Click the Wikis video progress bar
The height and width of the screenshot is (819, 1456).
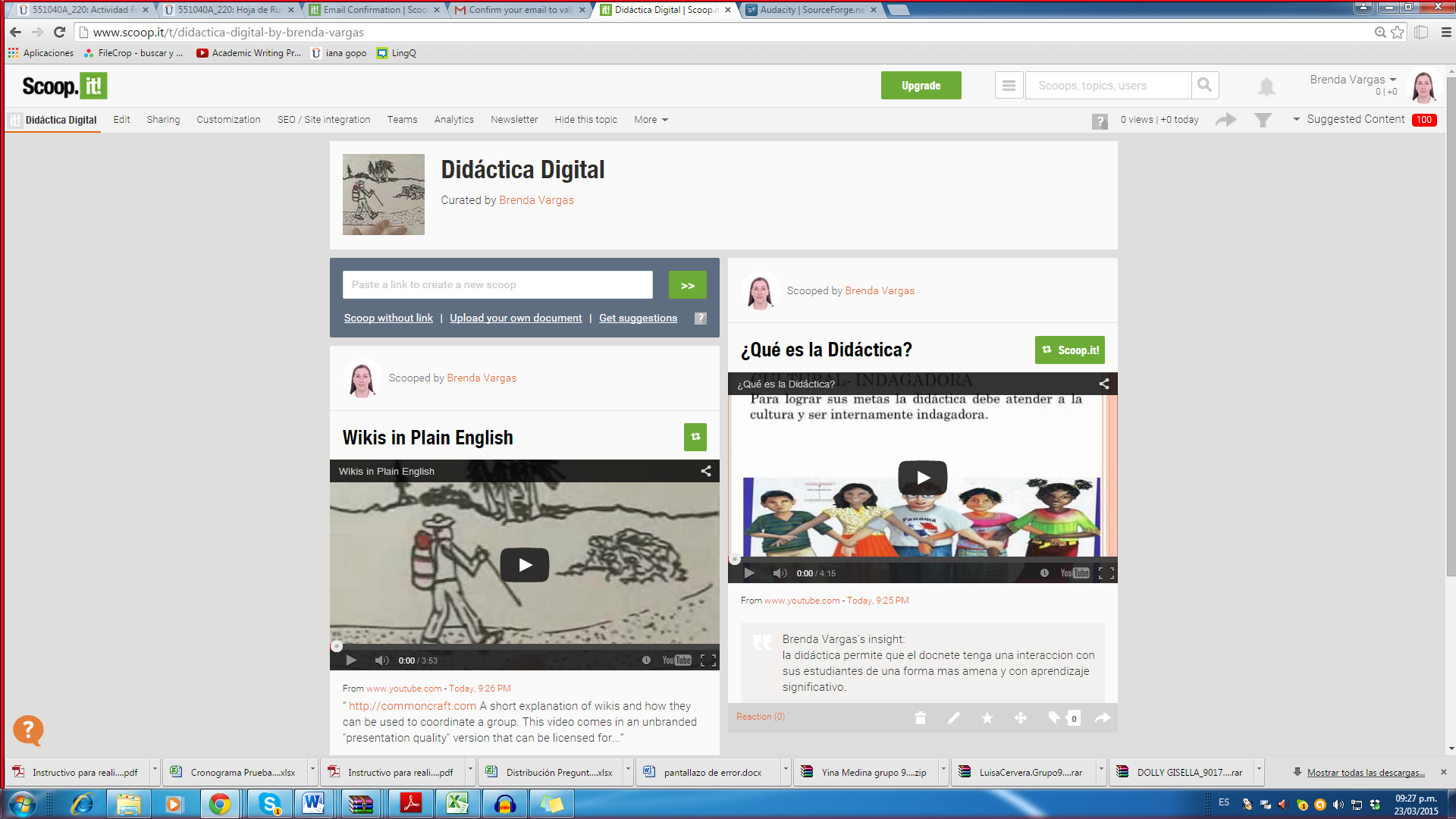point(523,646)
